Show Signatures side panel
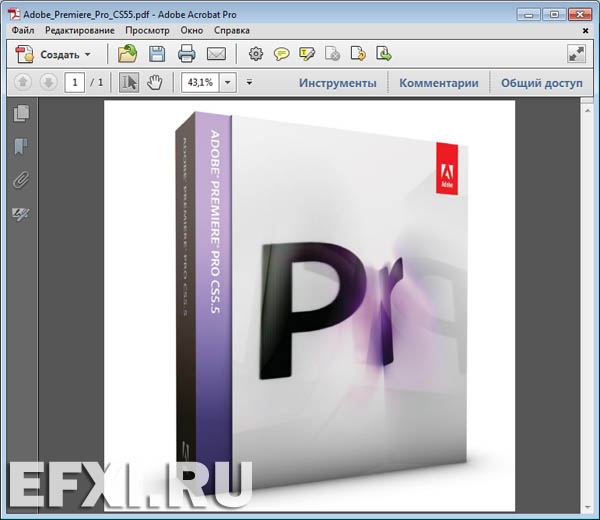Screen dimensions: 600x520 [x=21, y=214]
